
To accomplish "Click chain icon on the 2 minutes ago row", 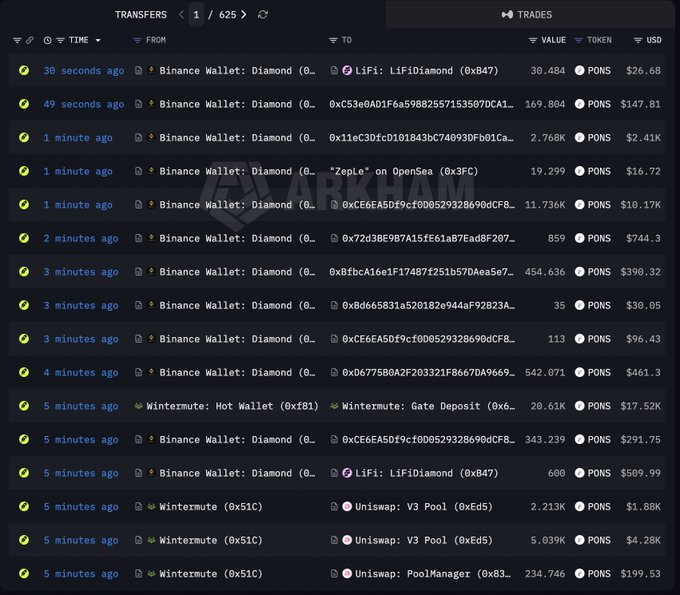I will tap(24, 238).
